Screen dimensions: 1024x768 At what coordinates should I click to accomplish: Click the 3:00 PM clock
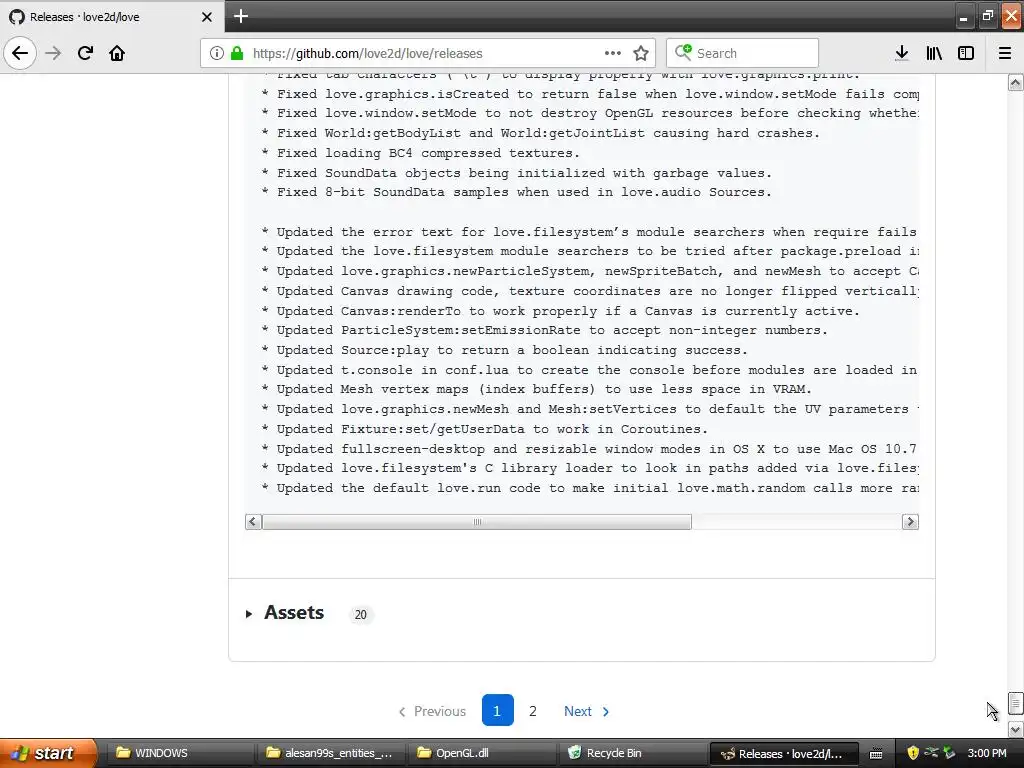987,753
